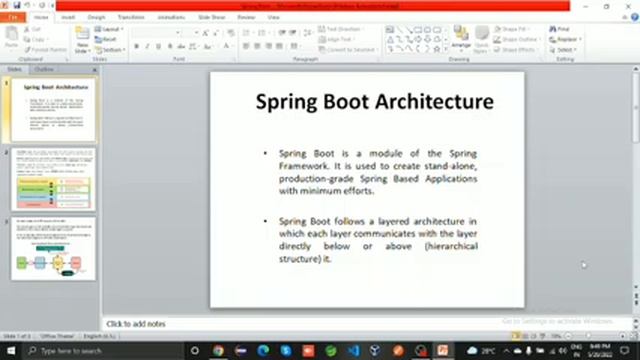Open the Layout dropdown
The width and height of the screenshot is (640, 360).
pyautogui.click(x=109, y=29)
